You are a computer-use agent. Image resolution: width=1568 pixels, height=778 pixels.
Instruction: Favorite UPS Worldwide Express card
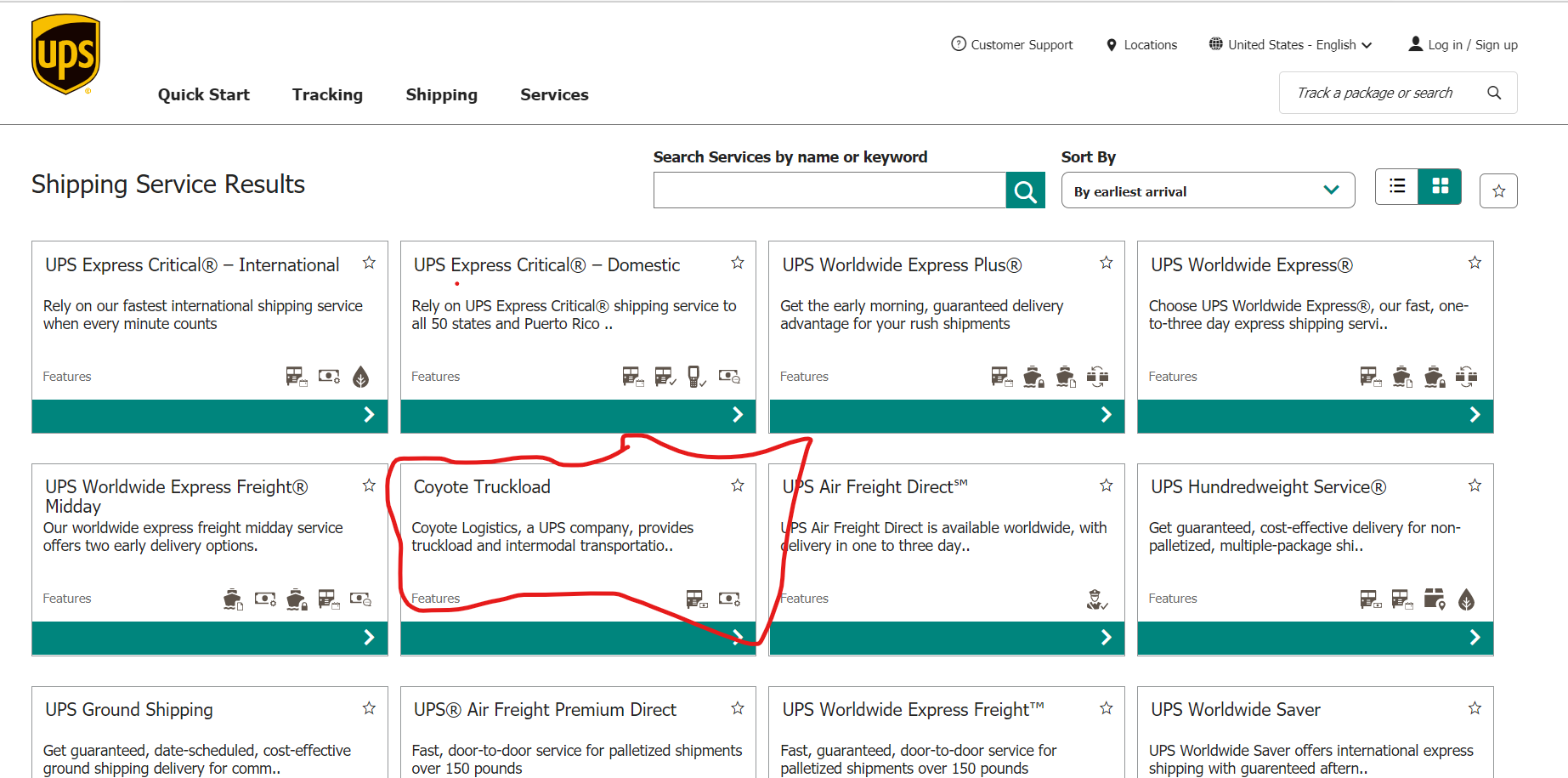[1475, 263]
